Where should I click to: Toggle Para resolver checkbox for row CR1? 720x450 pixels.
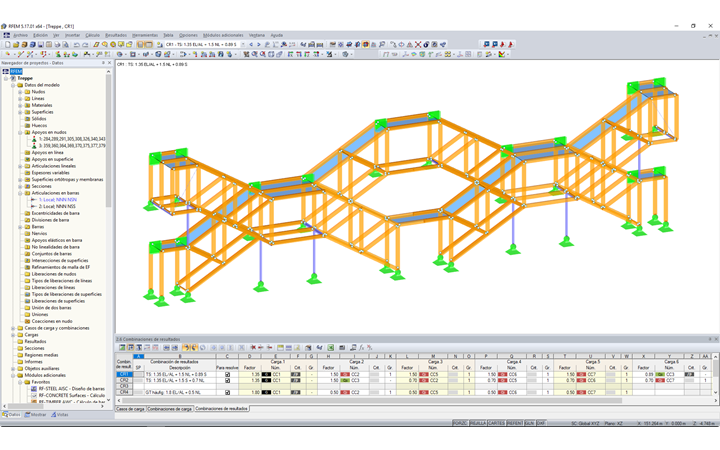coord(227,375)
